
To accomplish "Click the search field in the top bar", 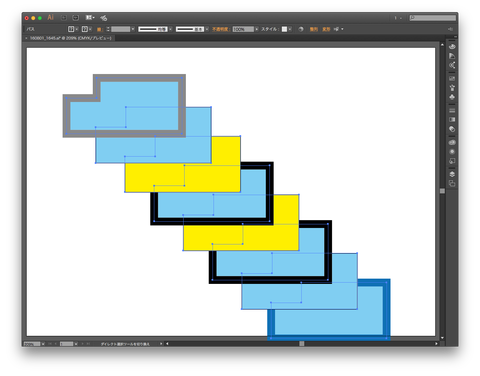I will click(433, 18).
